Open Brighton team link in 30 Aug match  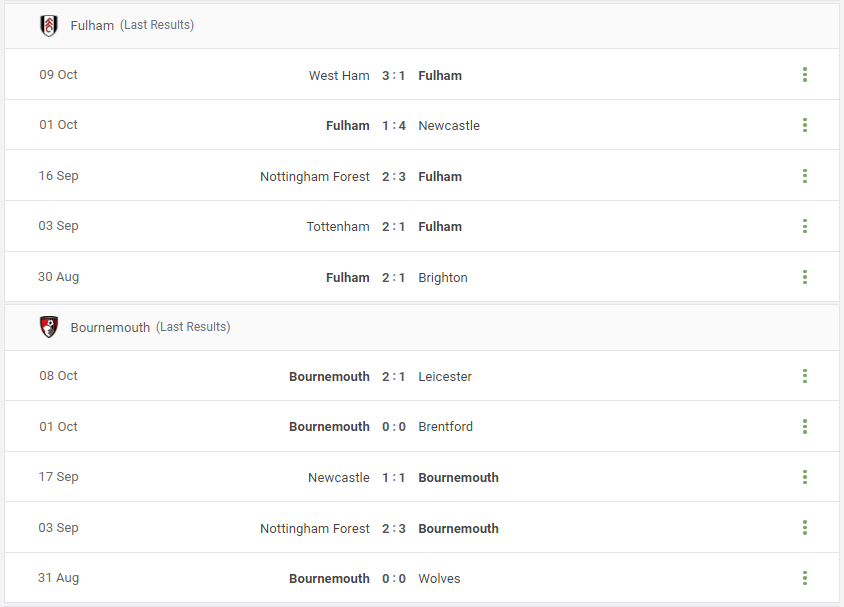443,278
